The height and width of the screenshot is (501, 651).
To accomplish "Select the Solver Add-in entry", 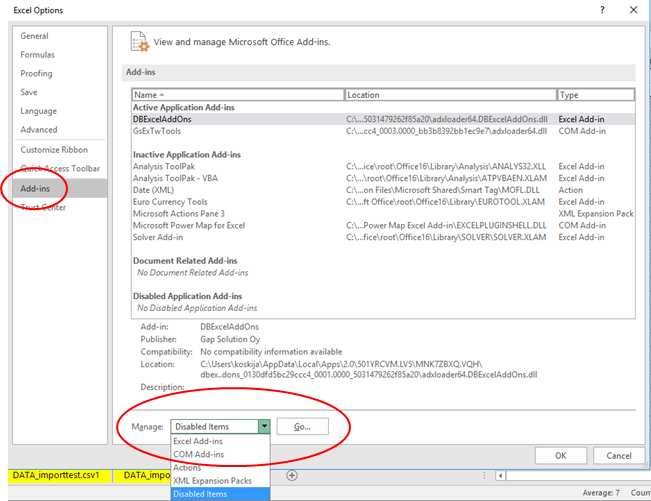I will coord(158,236).
